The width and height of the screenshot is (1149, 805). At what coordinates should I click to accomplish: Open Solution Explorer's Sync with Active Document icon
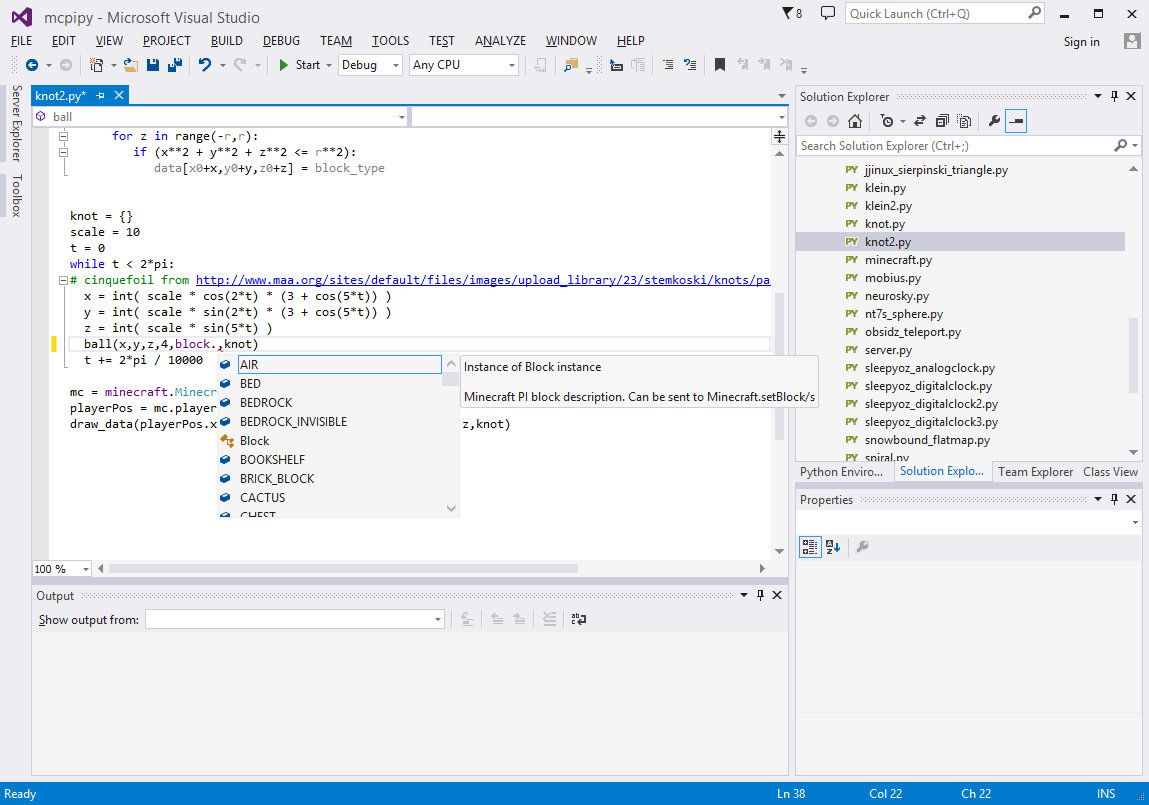click(x=920, y=121)
